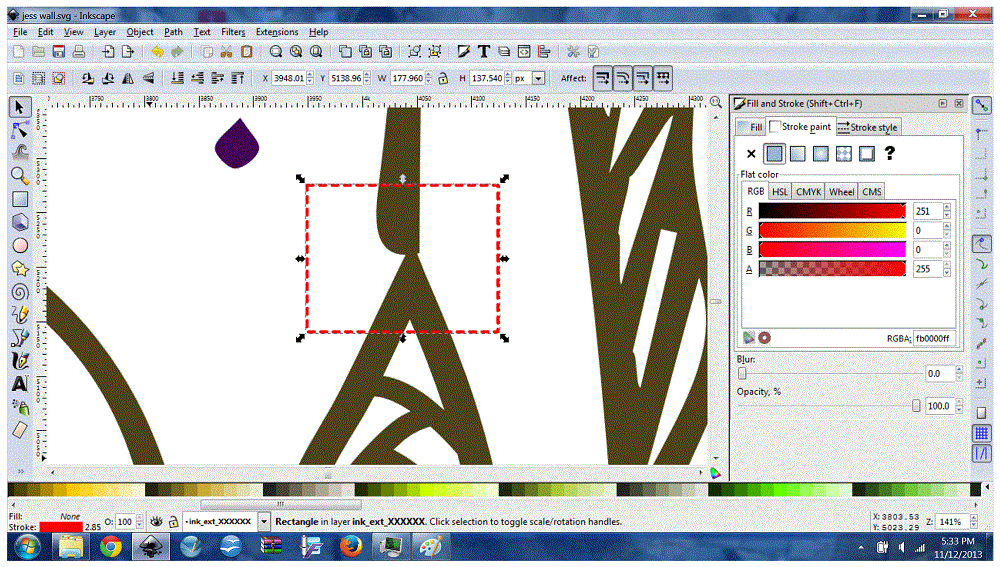The height and width of the screenshot is (567, 1000).
Task: Select the Pattern paint option
Action: (x=843, y=154)
